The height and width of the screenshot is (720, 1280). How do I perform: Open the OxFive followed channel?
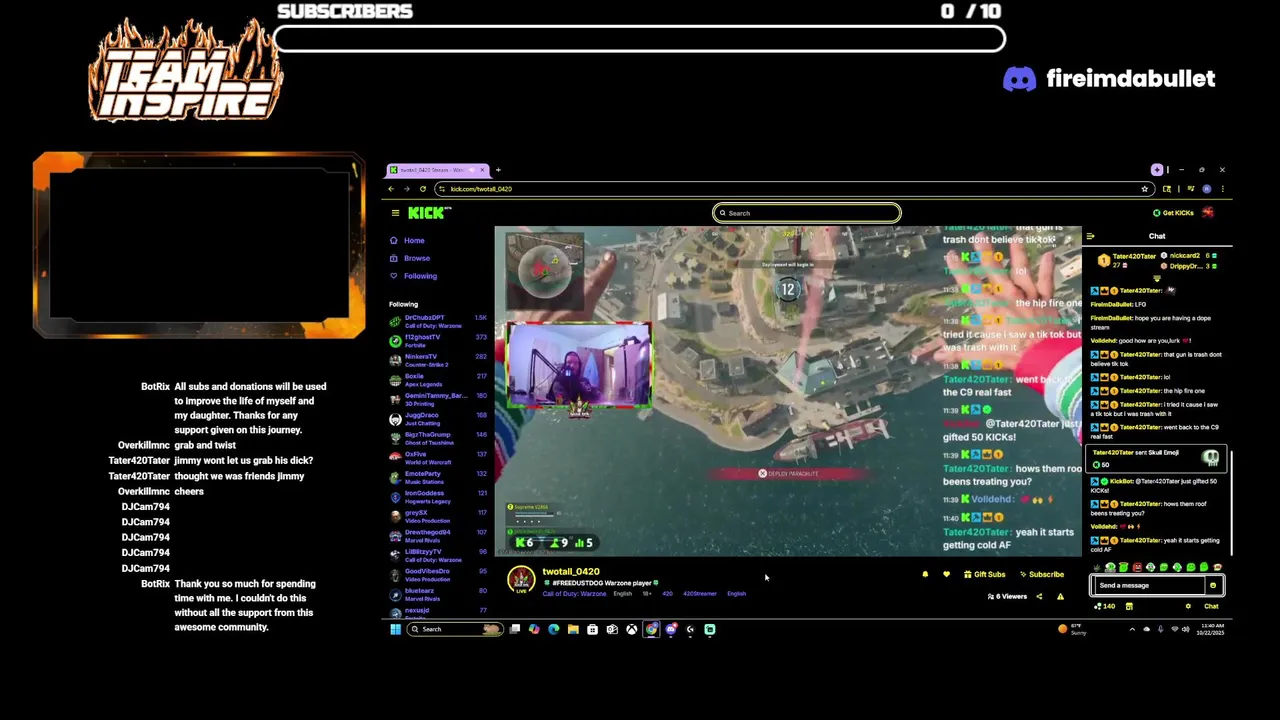pyautogui.click(x=438, y=457)
